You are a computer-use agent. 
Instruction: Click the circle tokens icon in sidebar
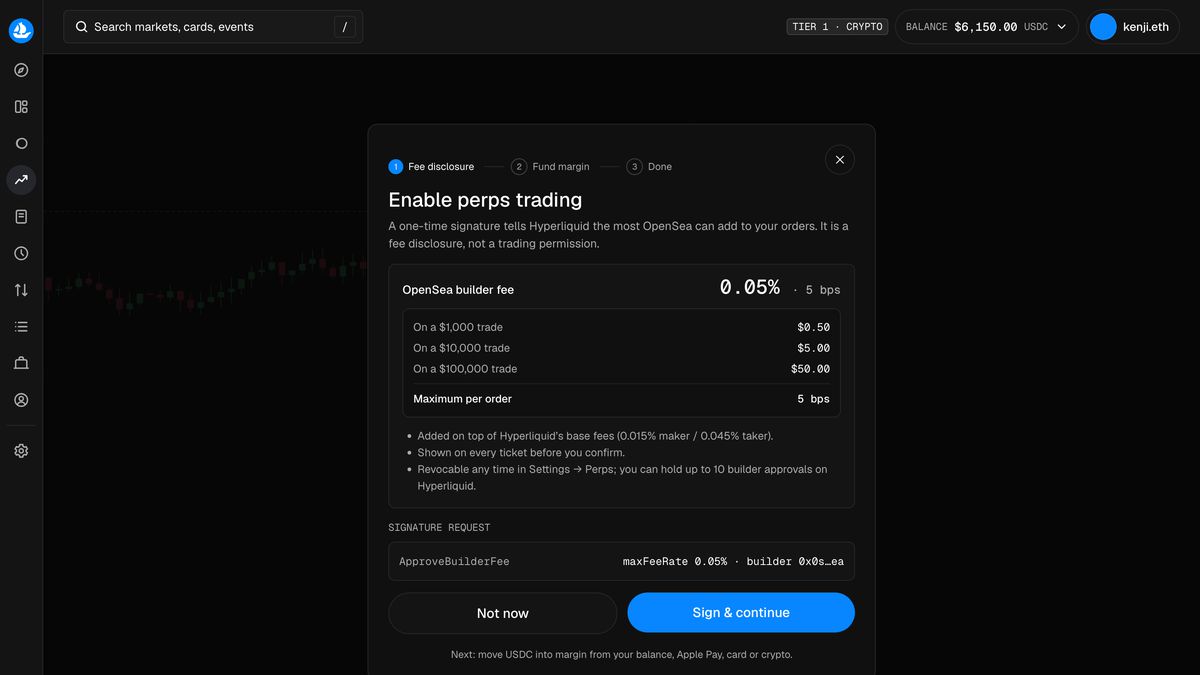coord(21,143)
